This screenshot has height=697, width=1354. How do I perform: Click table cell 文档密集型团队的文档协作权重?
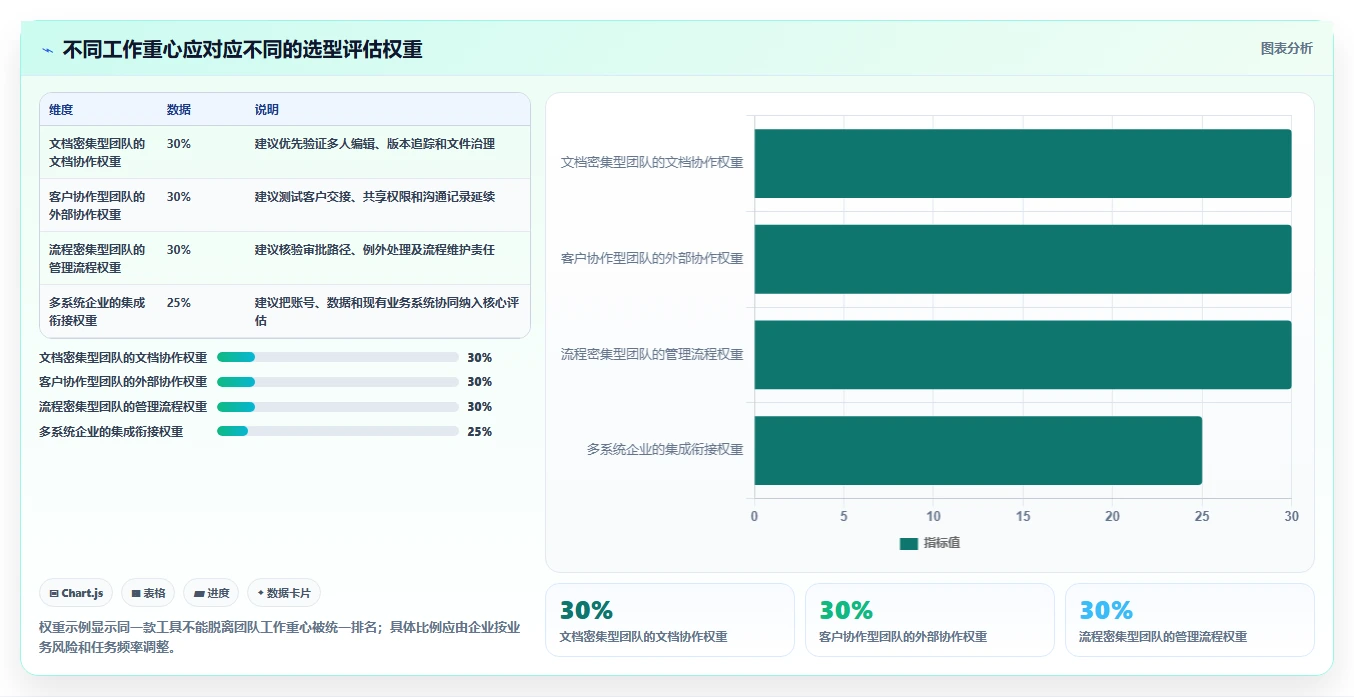(x=97, y=152)
